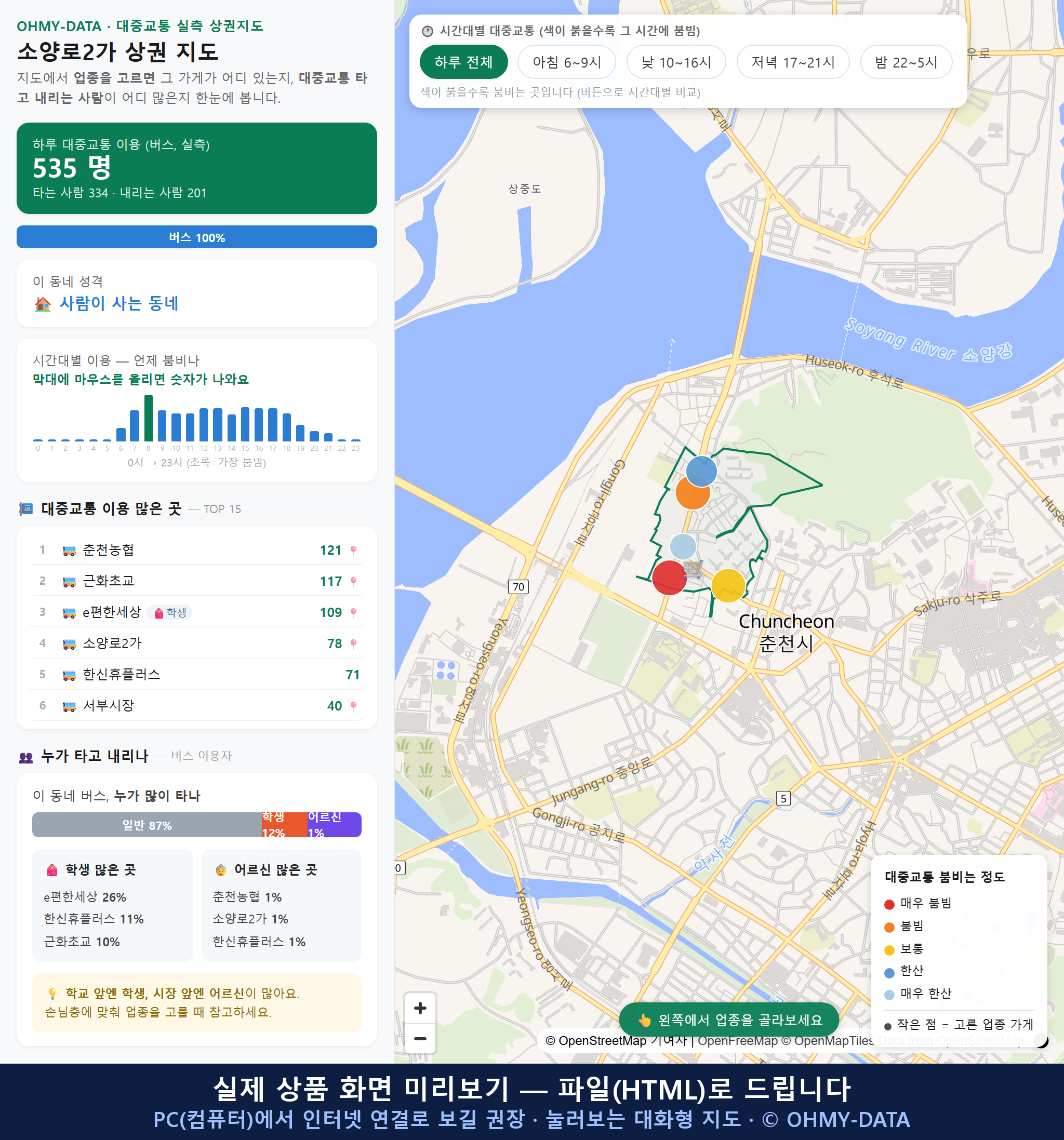Click the bus icon beside 서부시장

[69, 706]
